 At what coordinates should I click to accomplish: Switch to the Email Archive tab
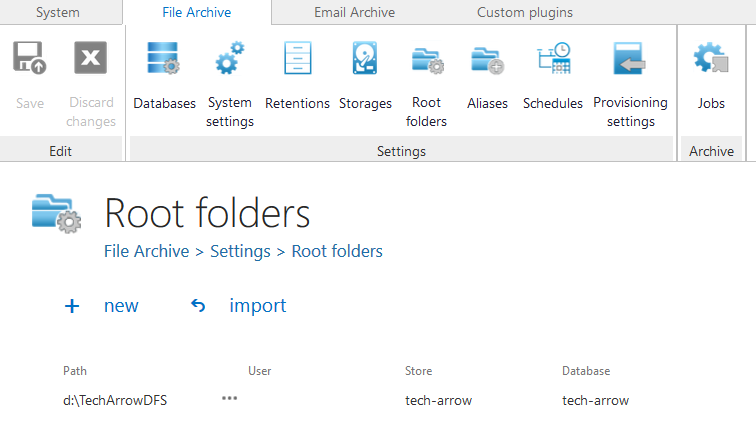(354, 13)
